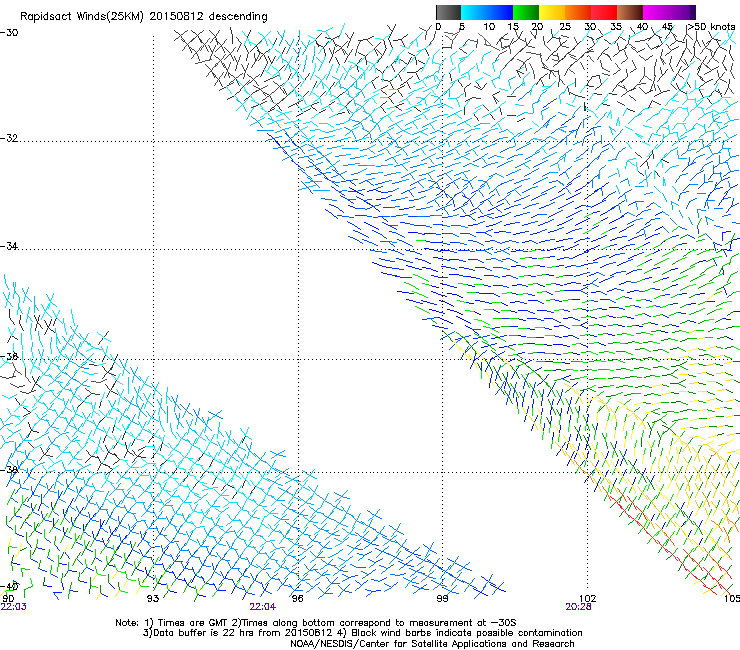740x650 pixels.
Task: Click the purple 20:28 time label
Action: click(579, 607)
